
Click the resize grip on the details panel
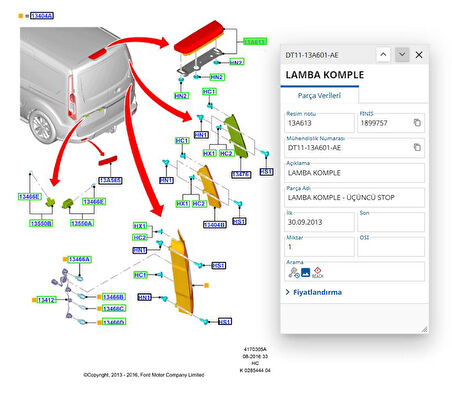point(424,329)
